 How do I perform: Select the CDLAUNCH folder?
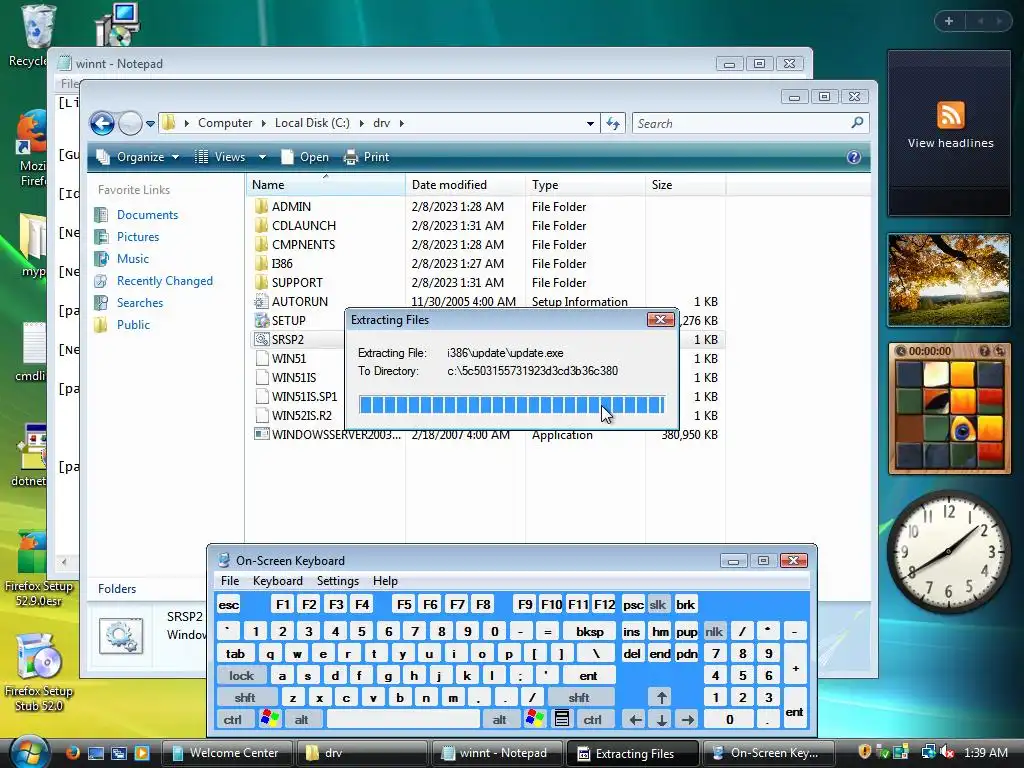(304, 225)
